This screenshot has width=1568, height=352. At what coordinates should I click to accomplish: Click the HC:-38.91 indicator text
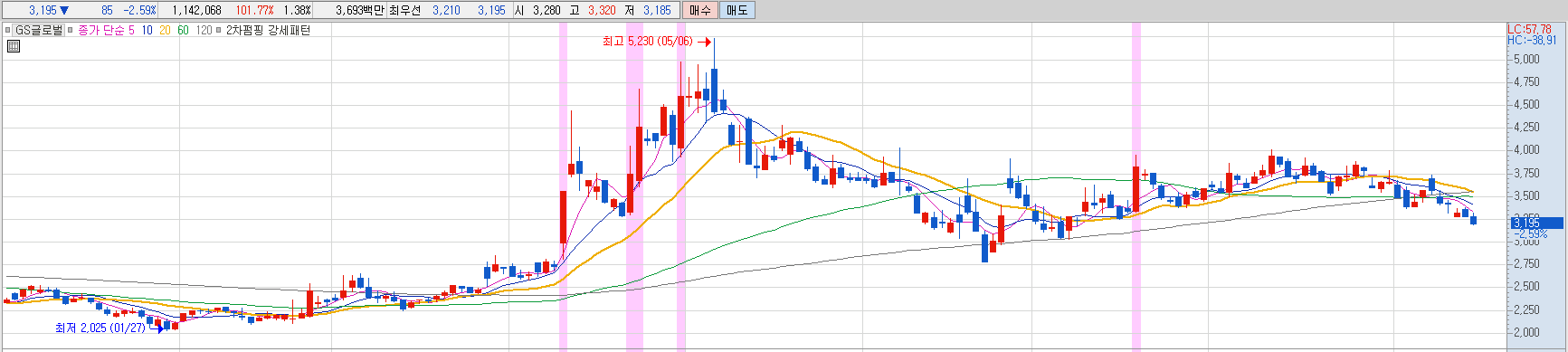click(x=1532, y=41)
